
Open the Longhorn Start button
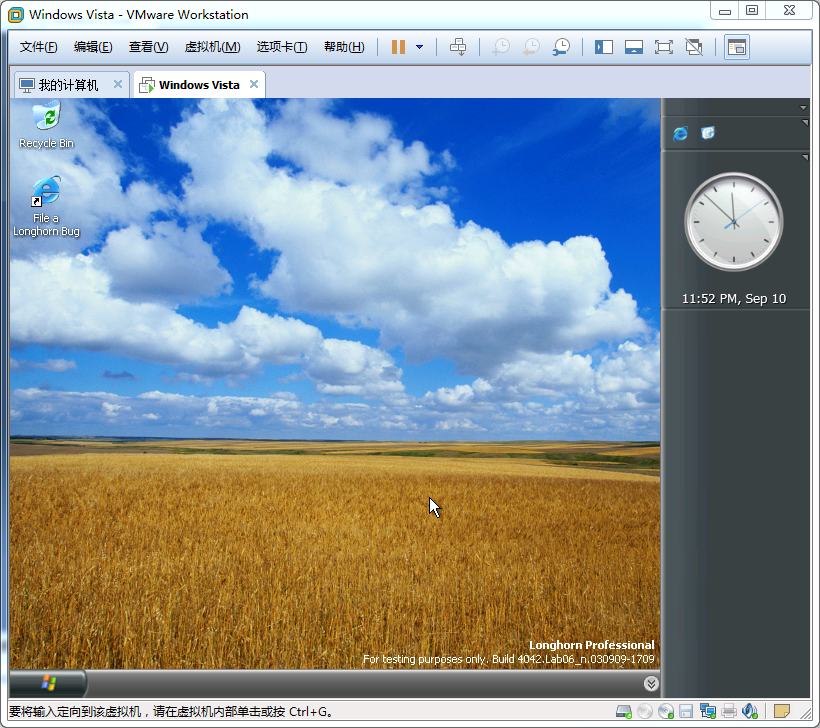click(48, 683)
